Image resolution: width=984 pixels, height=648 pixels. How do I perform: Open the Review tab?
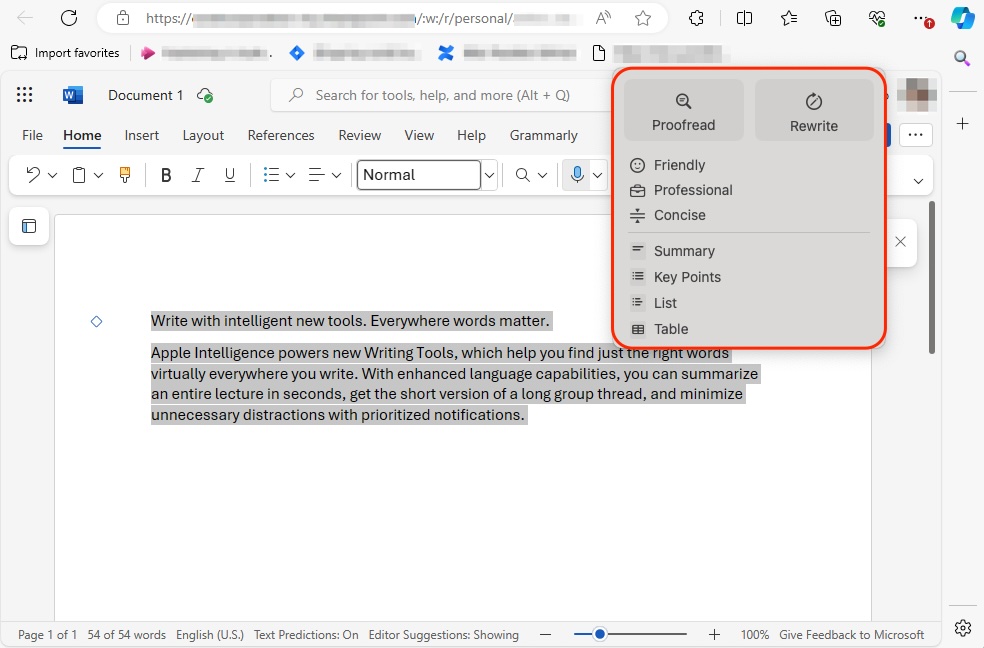coord(359,135)
